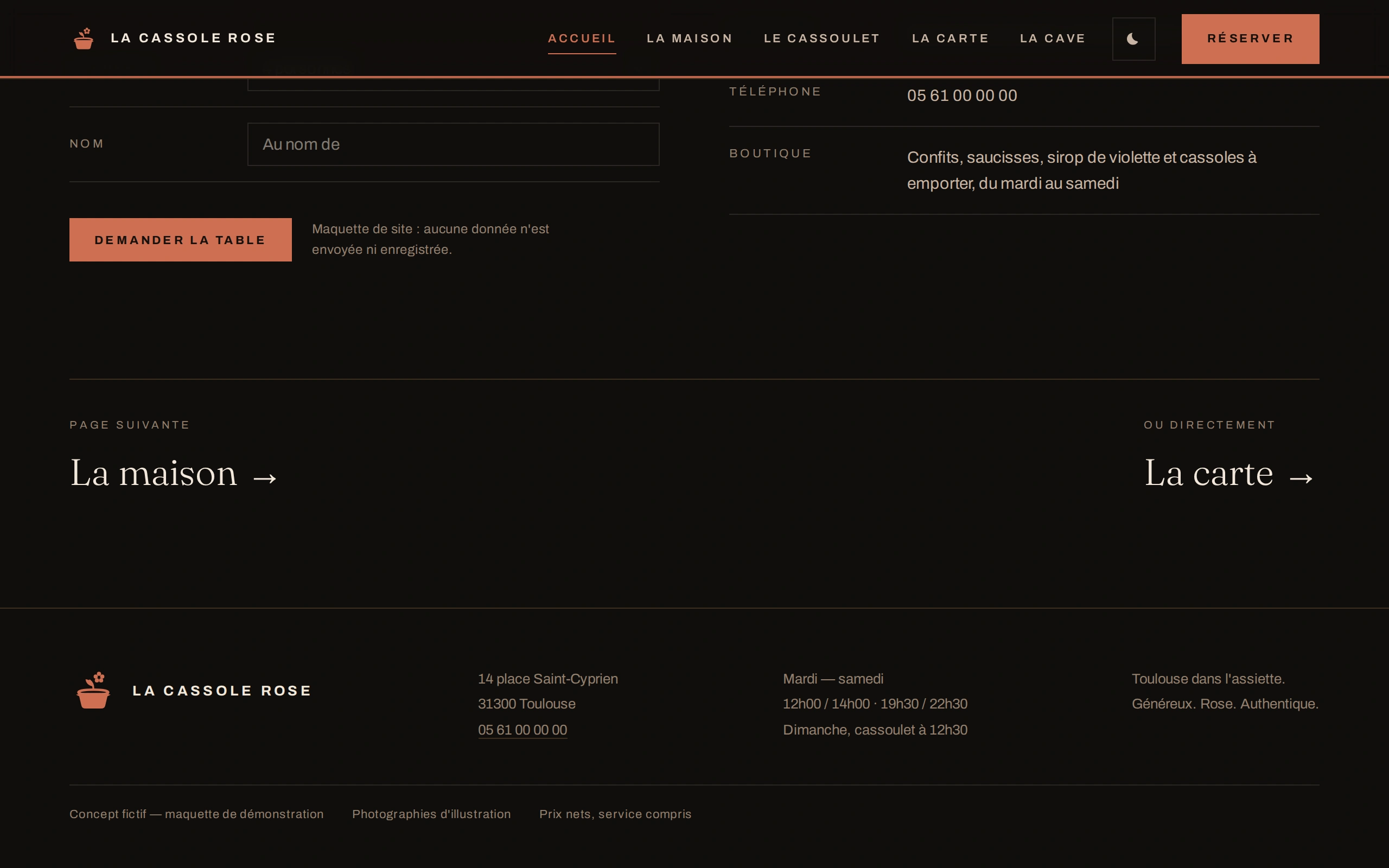Click the 'OU DIRECTEMENT' label
The height and width of the screenshot is (868, 1389).
tap(1209, 425)
